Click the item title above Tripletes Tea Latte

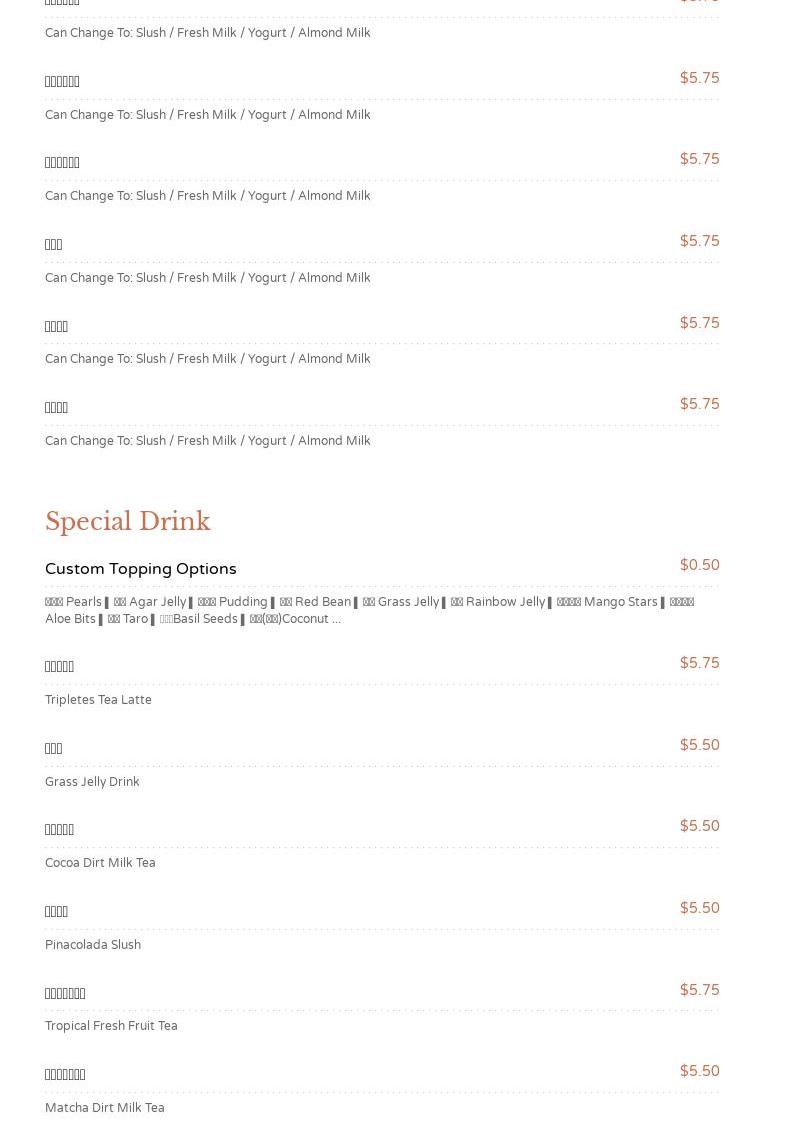pos(60,667)
